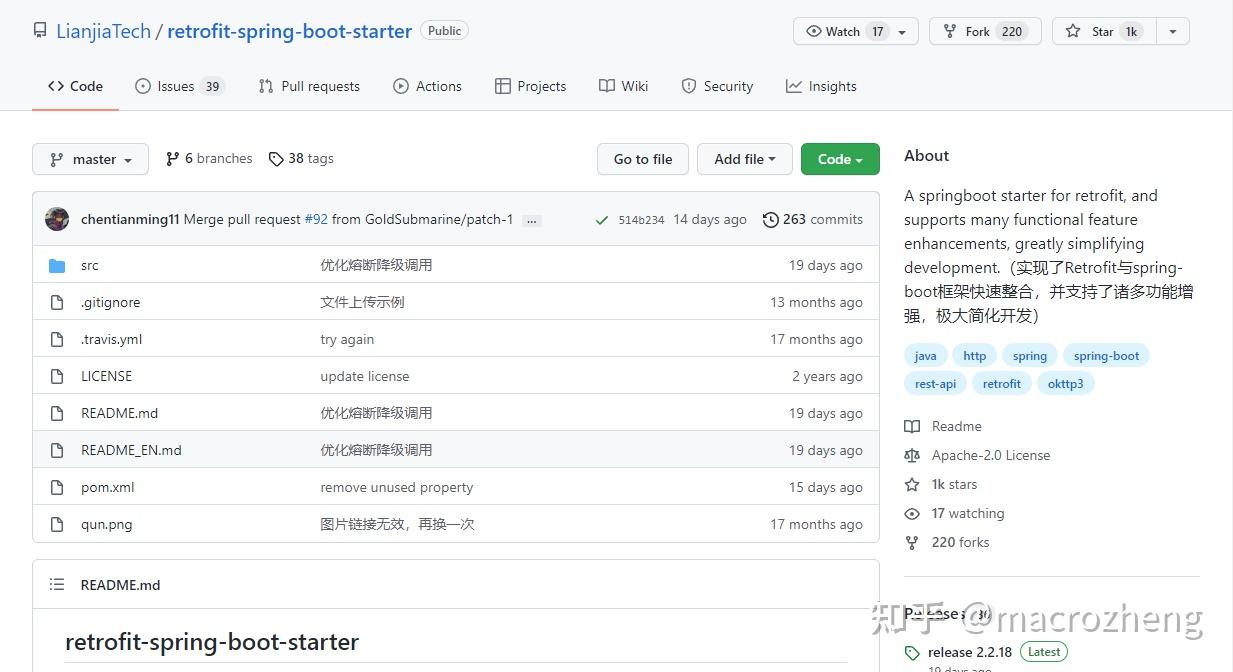Open the README.md file in file list
The height and width of the screenshot is (672, 1233).
119,413
